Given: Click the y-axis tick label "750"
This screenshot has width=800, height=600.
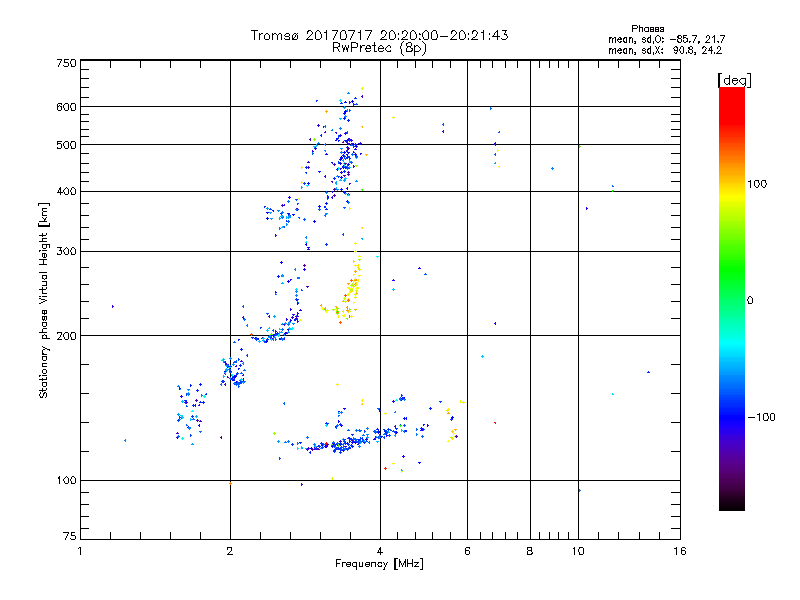Looking at the screenshot, I should click(x=66, y=63).
